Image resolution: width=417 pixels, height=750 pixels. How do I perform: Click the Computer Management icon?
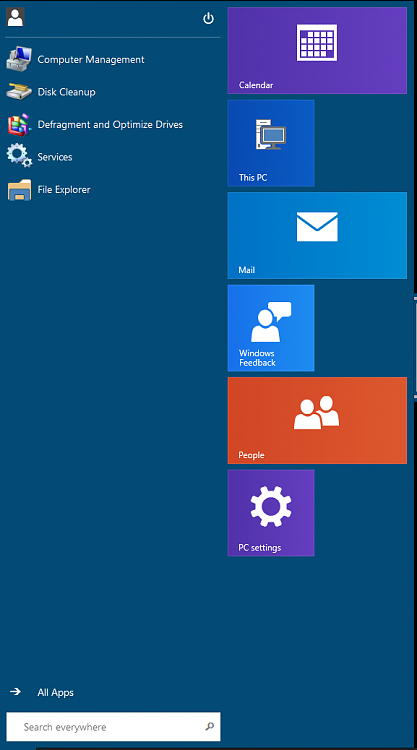tap(19, 59)
